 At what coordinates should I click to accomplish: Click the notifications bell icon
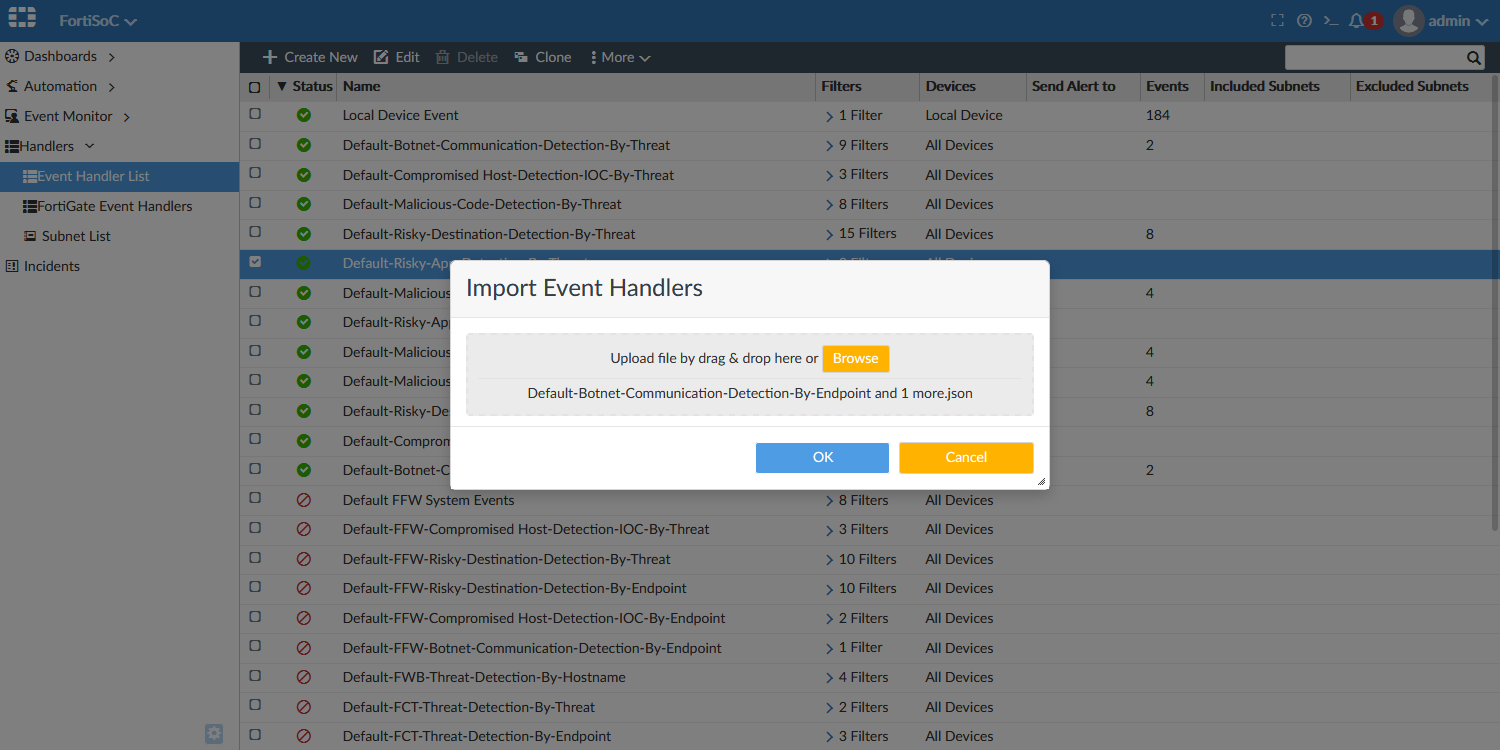(x=1357, y=19)
